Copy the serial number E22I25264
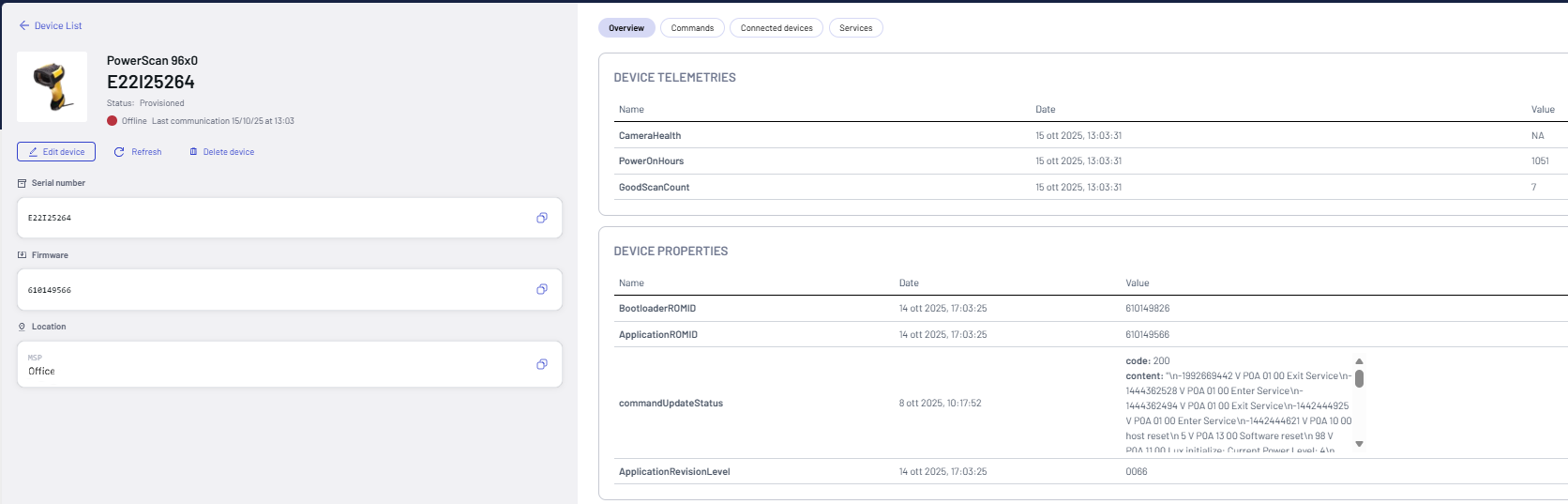The image size is (1568, 504). coord(542,218)
